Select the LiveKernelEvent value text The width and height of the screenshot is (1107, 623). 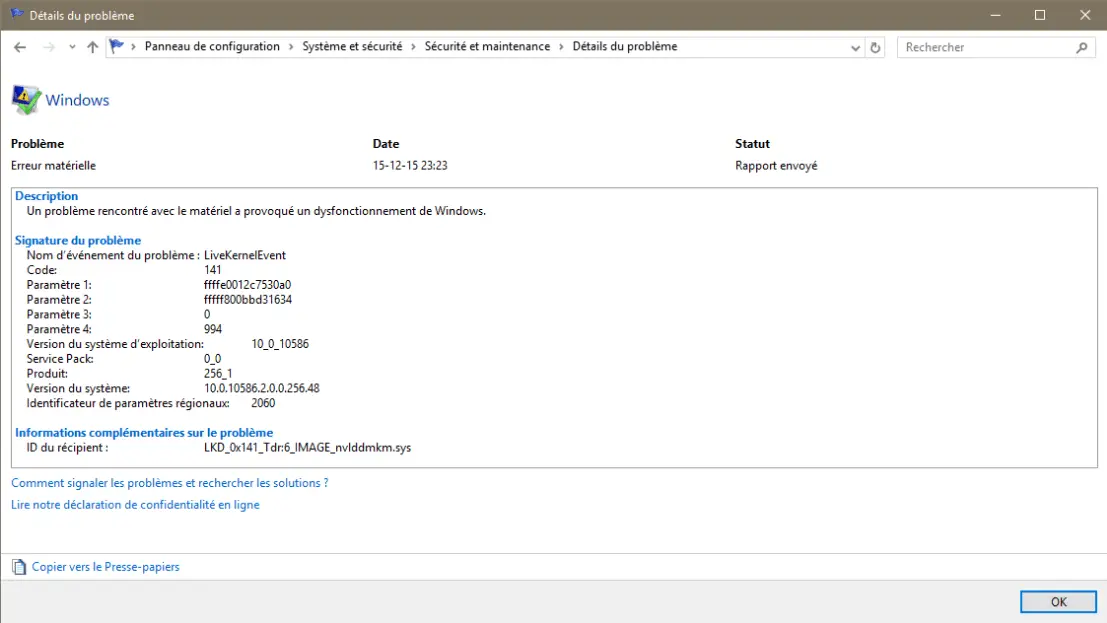245,256
